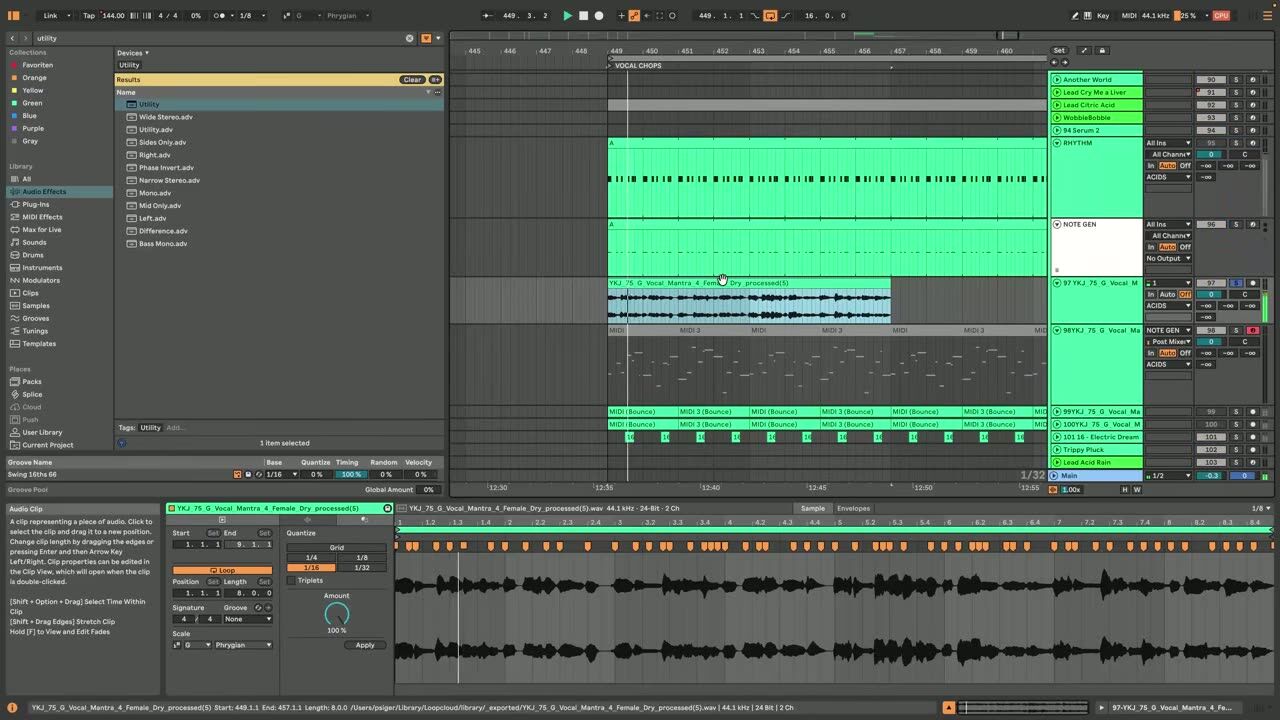Screen dimensions: 1280x720
Task: Arm the Arrangement Record button
Action: pos(599,16)
